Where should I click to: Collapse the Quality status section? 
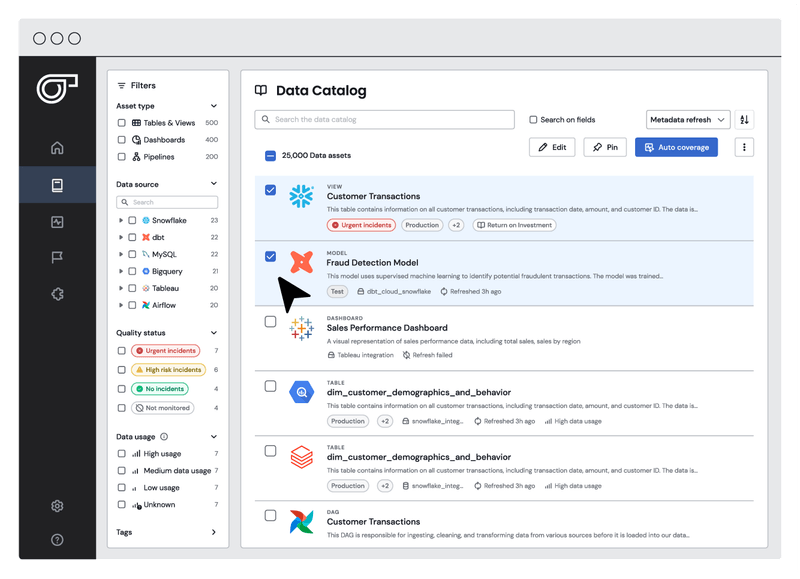pos(214,333)
